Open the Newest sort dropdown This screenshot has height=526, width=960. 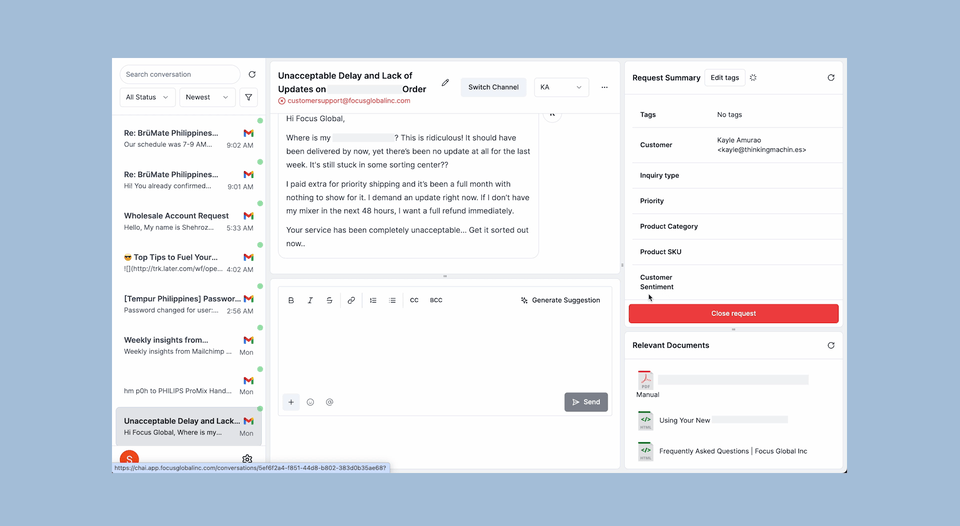pos(207,97)
